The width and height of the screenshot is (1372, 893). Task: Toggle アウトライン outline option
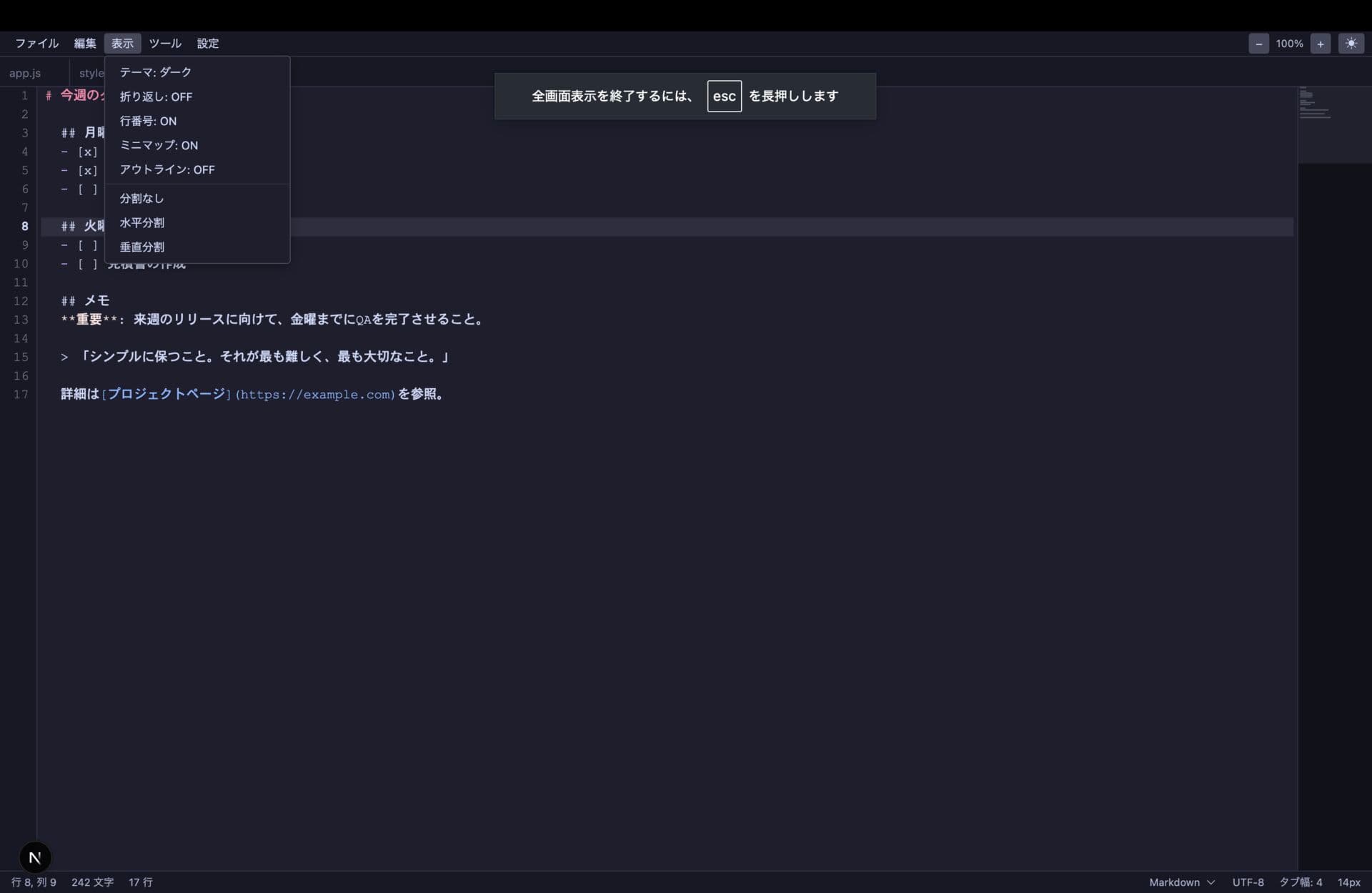tap(167, 169)
